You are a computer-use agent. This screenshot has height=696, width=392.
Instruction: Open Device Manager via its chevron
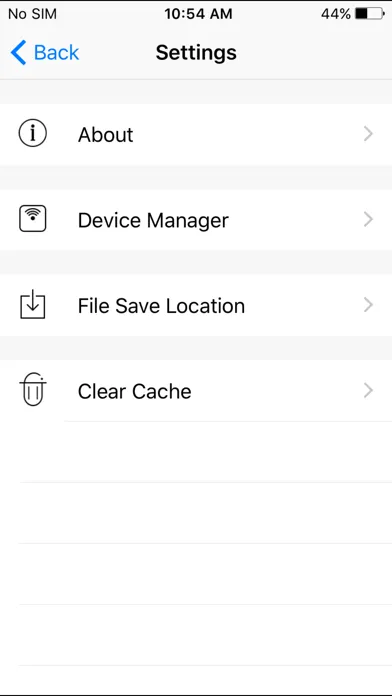[368, 219]
